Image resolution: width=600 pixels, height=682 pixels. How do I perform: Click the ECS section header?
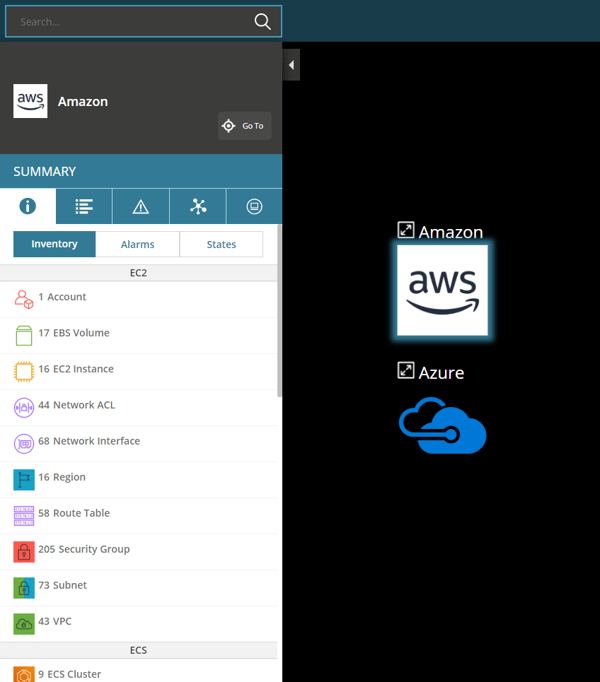click(x=138, y=650)
